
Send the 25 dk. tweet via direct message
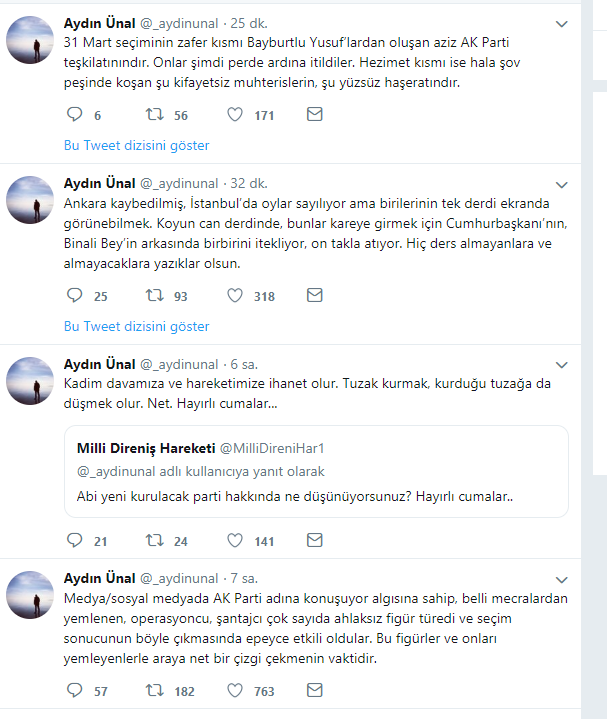315,114
